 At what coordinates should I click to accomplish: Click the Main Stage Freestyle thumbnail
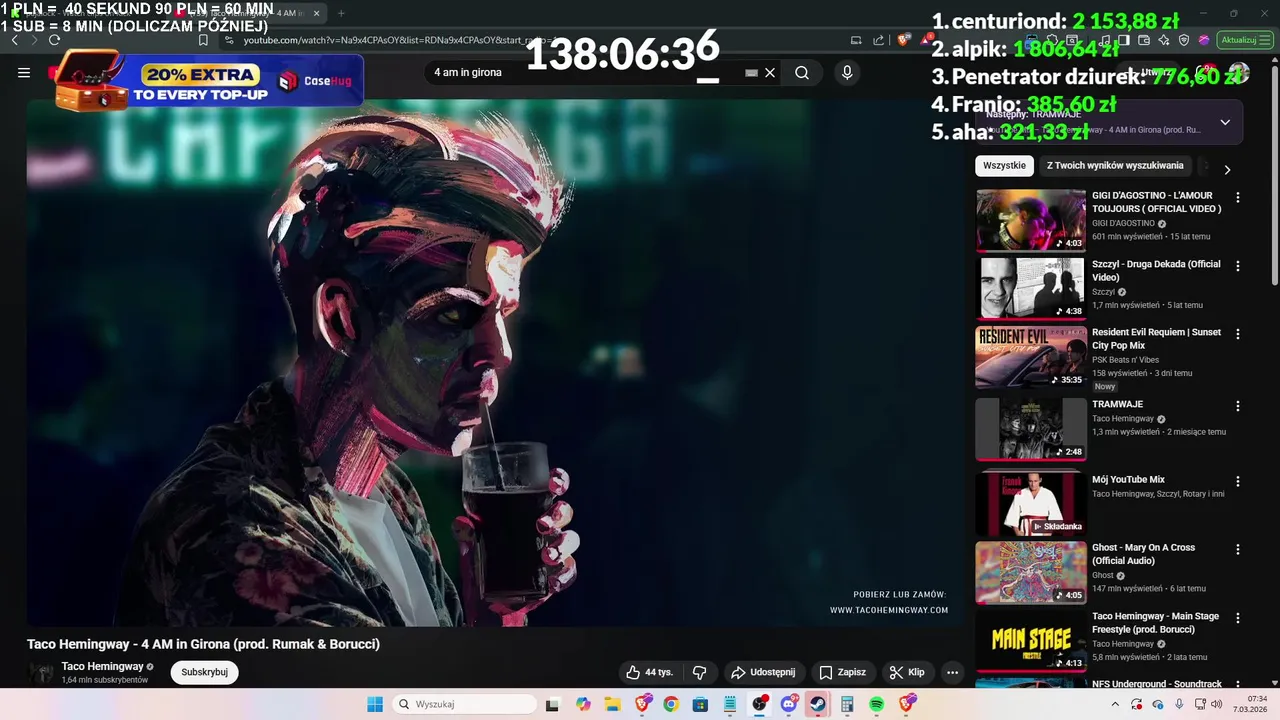pos(1031,641)
